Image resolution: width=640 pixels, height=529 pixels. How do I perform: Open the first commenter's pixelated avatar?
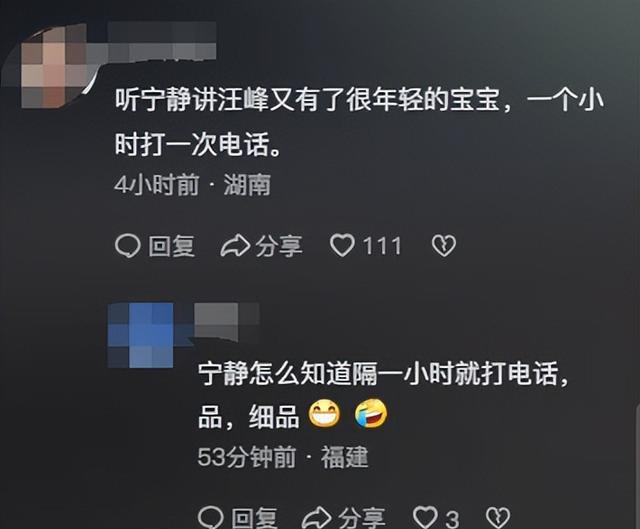(x=53, y=65)
